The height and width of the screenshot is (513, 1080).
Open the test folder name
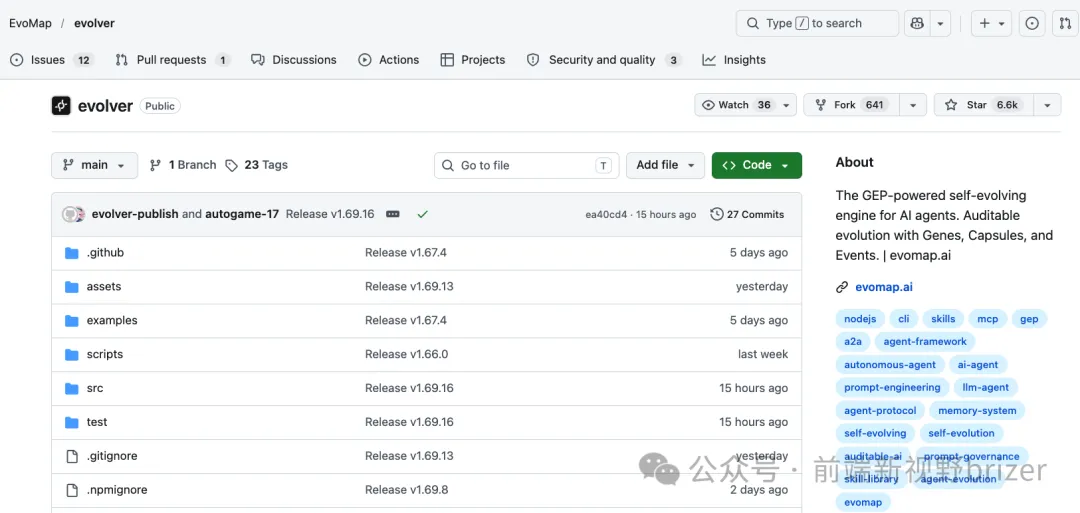click(97, 421)
